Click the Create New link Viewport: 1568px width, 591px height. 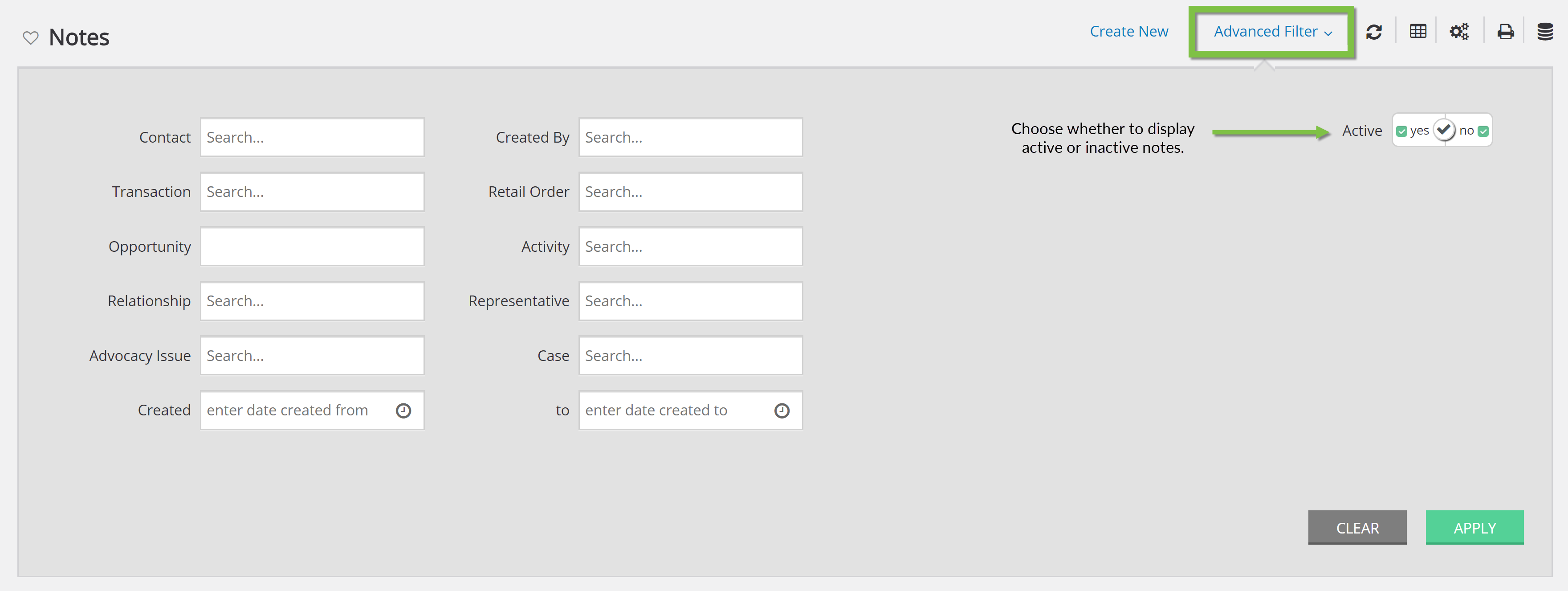click(x=1128, y=32)
